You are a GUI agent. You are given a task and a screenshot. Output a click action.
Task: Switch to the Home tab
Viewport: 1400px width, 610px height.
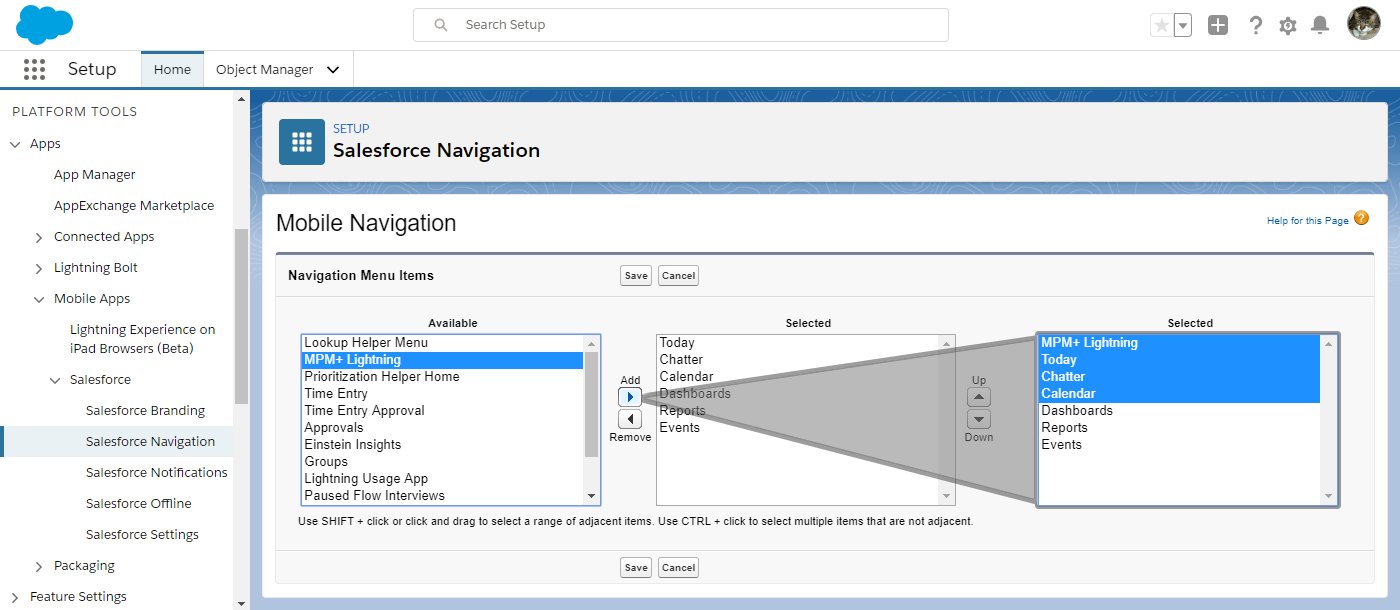pyautogui.click(x=172, y=69)
